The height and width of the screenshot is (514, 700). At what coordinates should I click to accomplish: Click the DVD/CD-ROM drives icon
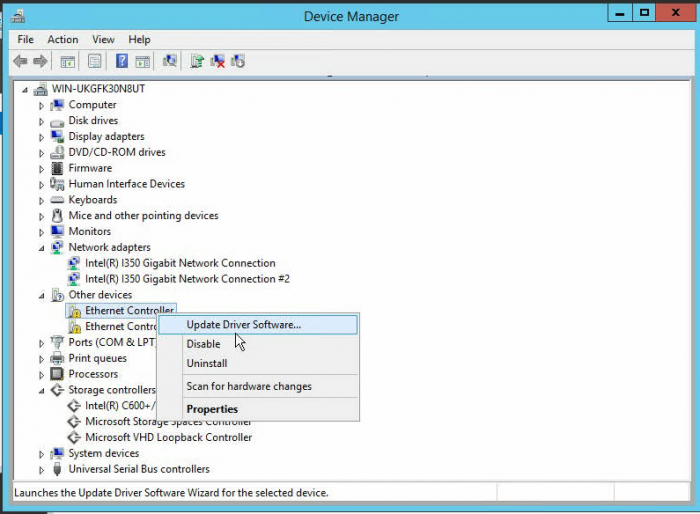point(57,153)
